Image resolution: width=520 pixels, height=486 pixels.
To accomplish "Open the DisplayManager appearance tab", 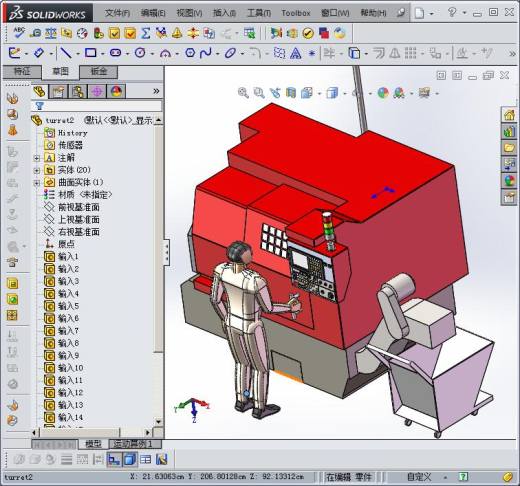I will click(116, 91).
